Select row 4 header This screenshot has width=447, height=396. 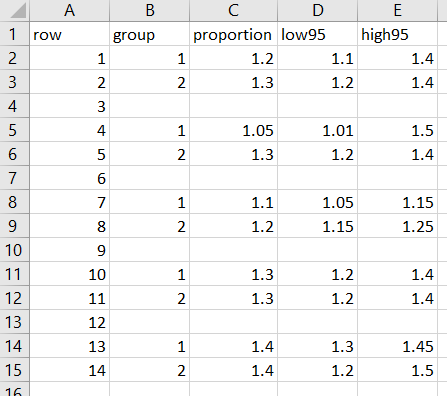[15, 106]
